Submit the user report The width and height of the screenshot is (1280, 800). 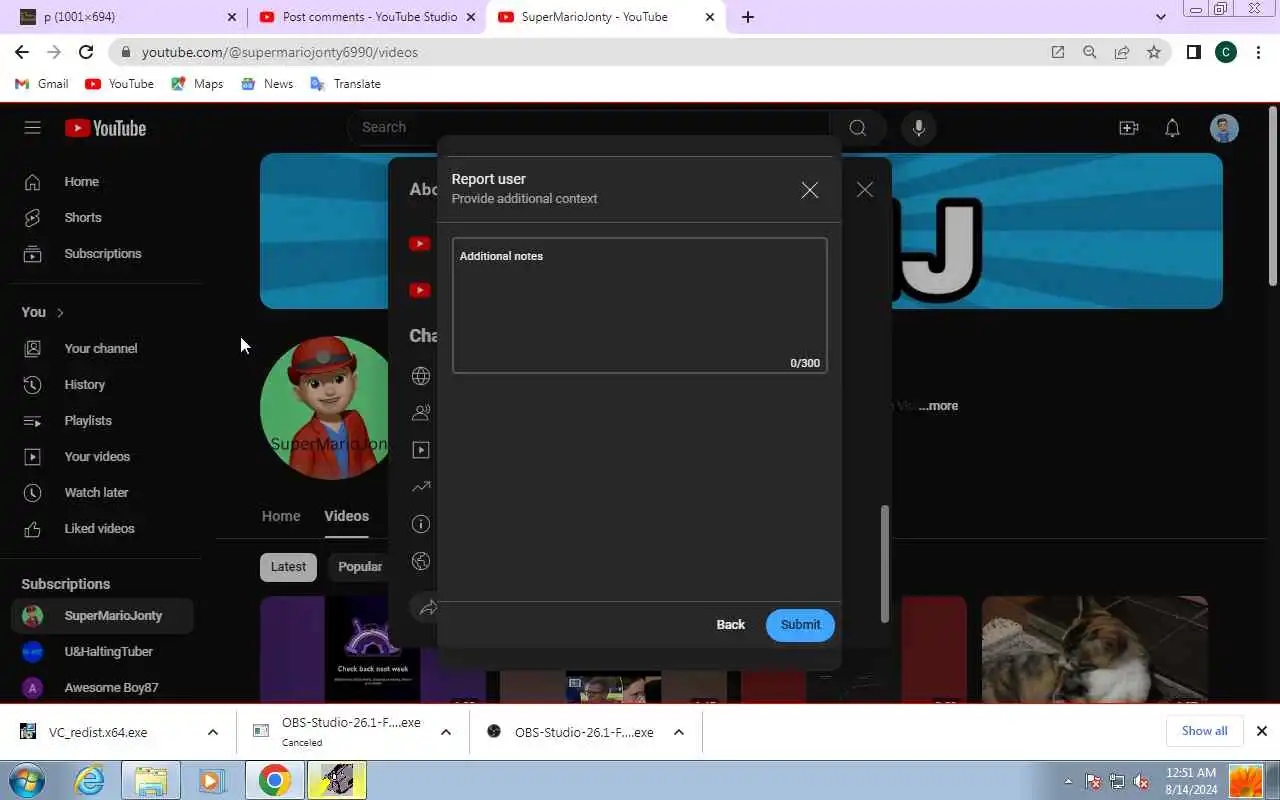[800, 625]
